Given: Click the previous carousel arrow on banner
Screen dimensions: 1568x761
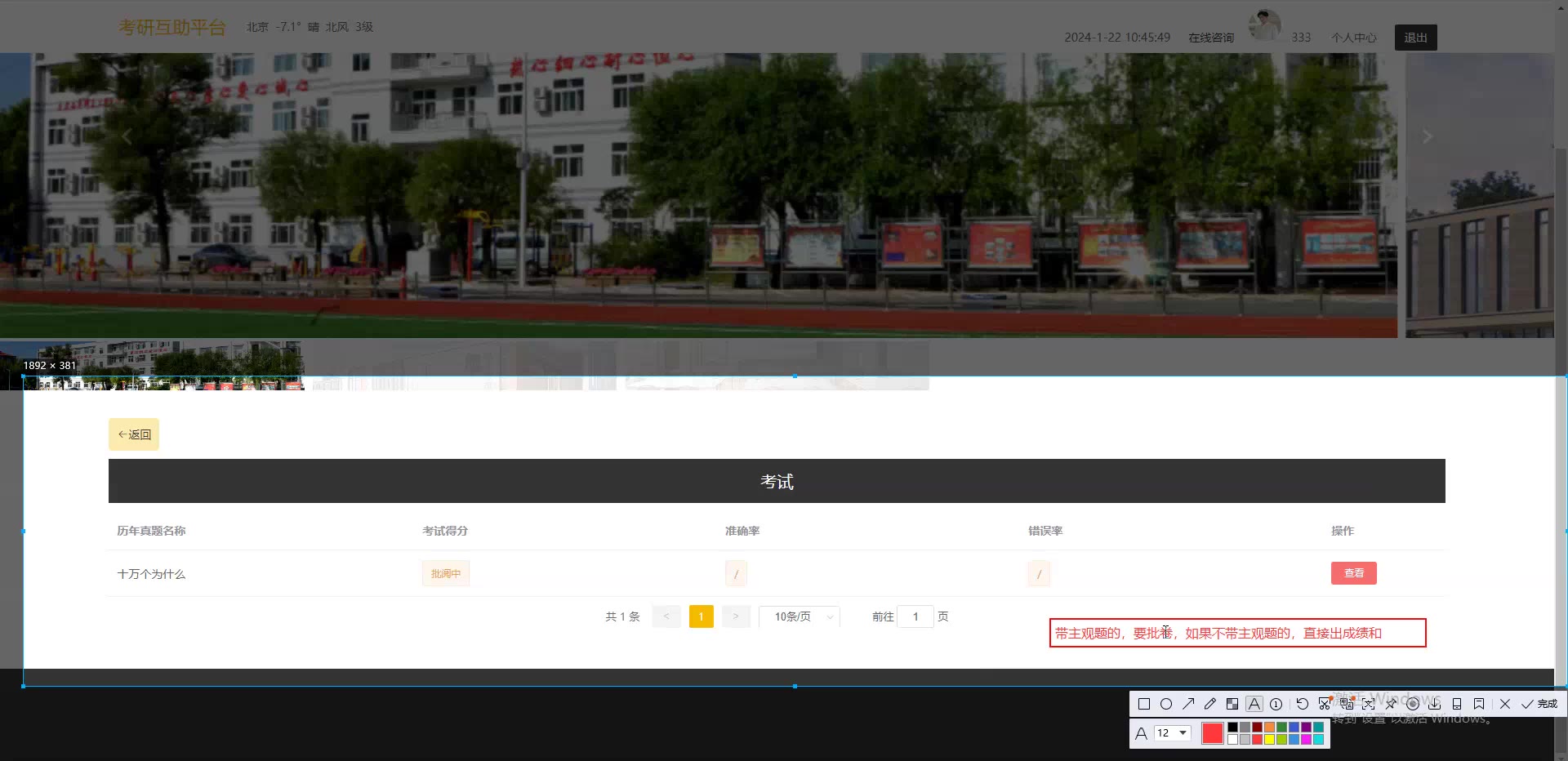Looking at the screenshot, I should [x=127, y=136].
